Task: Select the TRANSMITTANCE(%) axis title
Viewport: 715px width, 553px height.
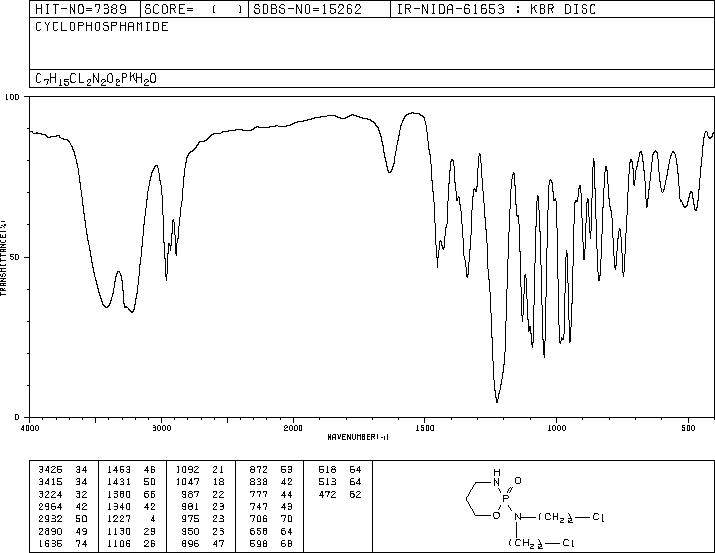Action: tap(3, 257)
